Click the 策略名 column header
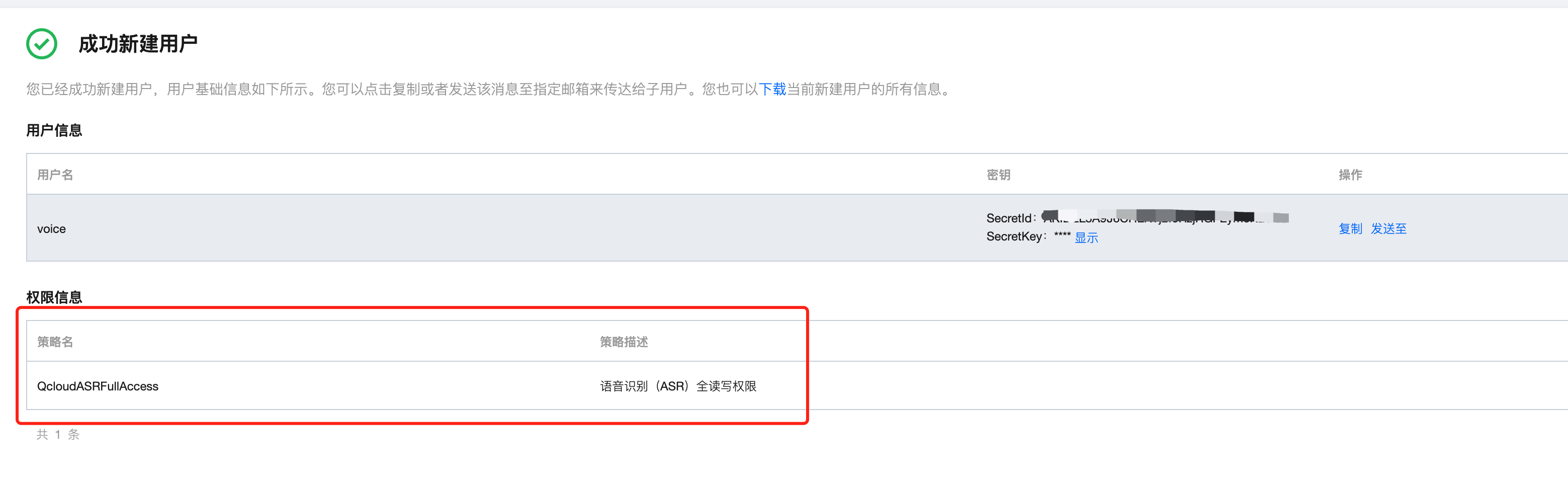 (x=55, y=342)
